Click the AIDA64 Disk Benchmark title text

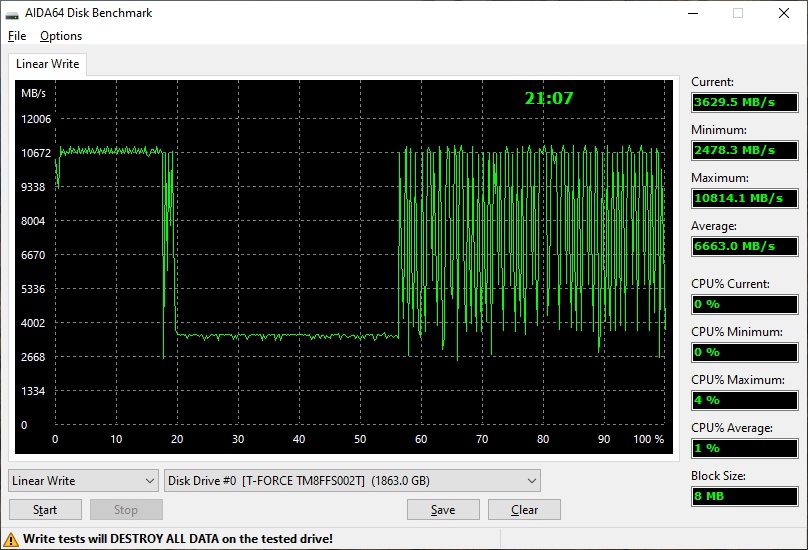pyautogui.click(x=89, y=13)
